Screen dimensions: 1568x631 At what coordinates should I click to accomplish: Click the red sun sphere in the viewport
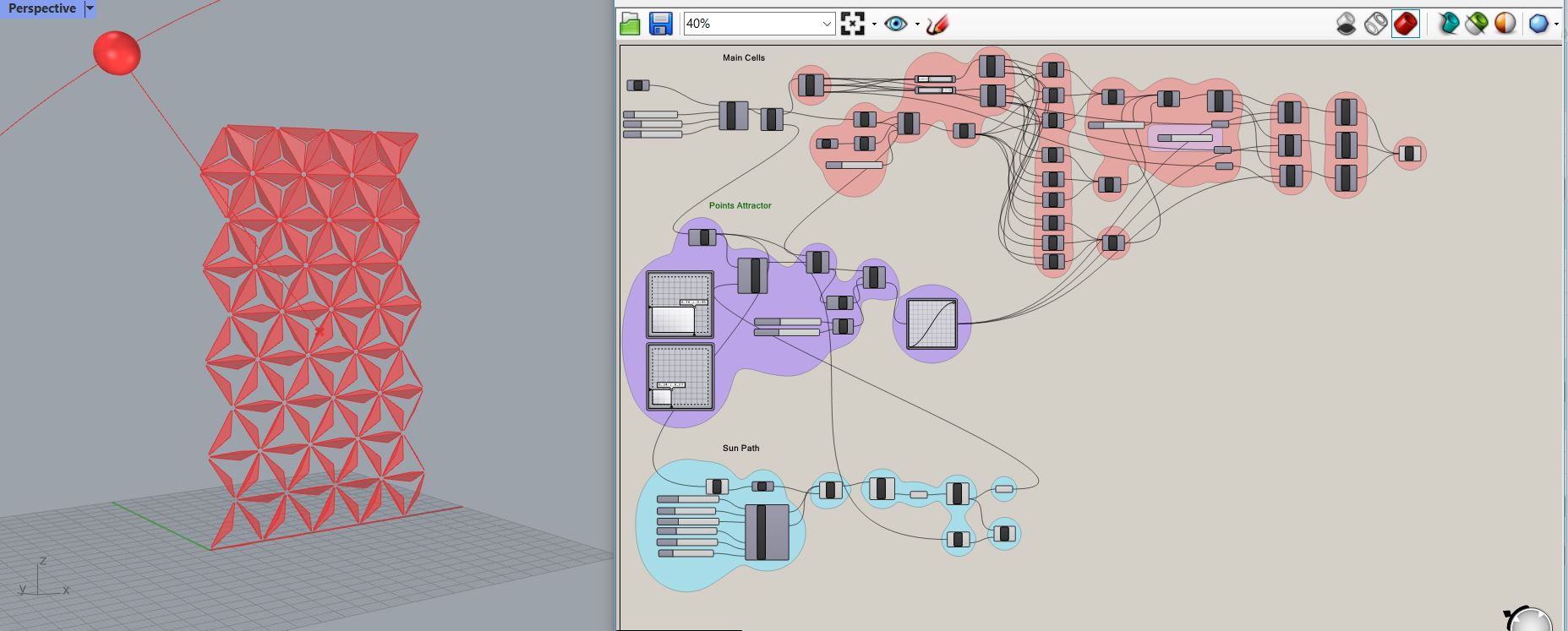[117, 52]
